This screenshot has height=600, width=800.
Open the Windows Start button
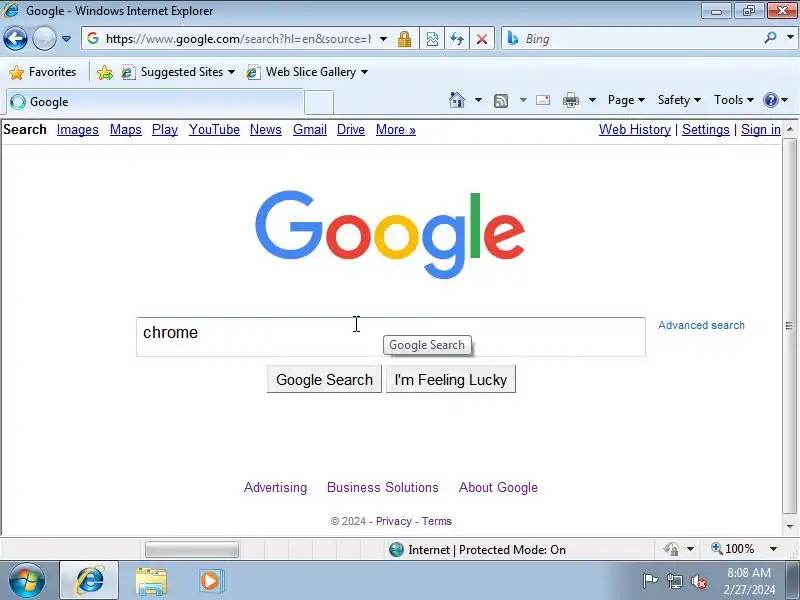[26, 581]
